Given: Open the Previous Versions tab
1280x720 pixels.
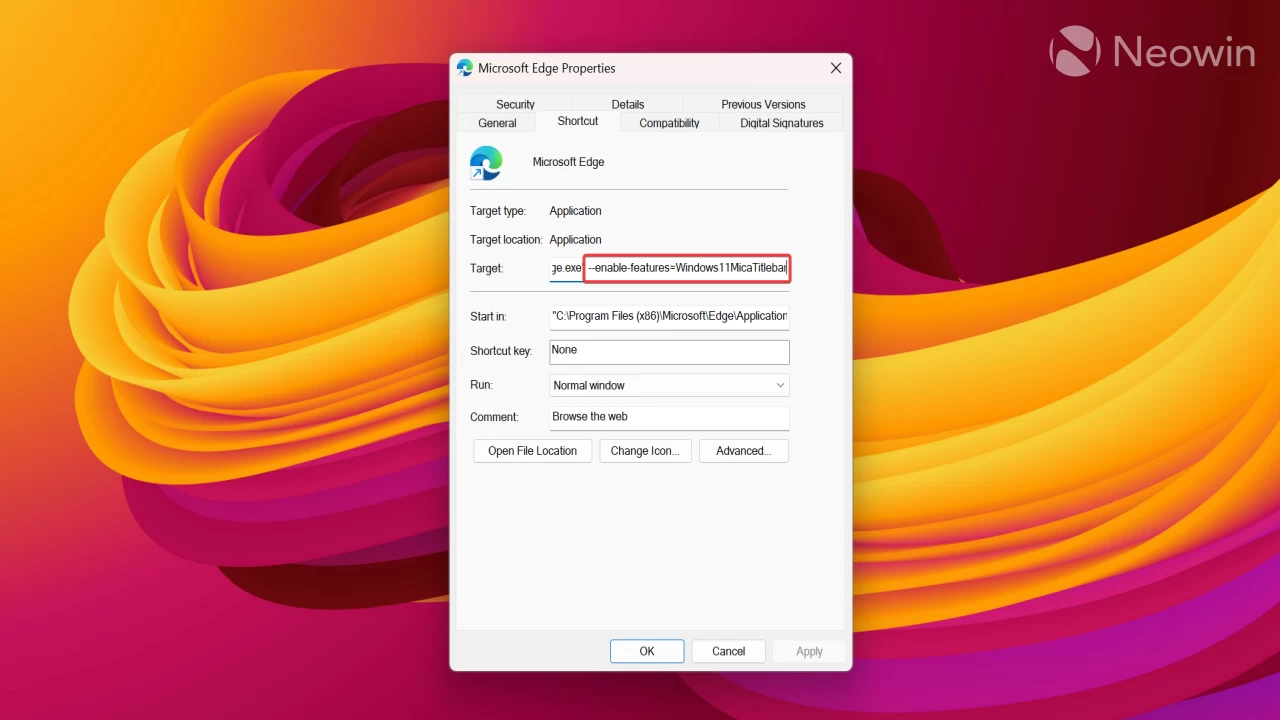Looking at the screenshot, I should 763,104.
